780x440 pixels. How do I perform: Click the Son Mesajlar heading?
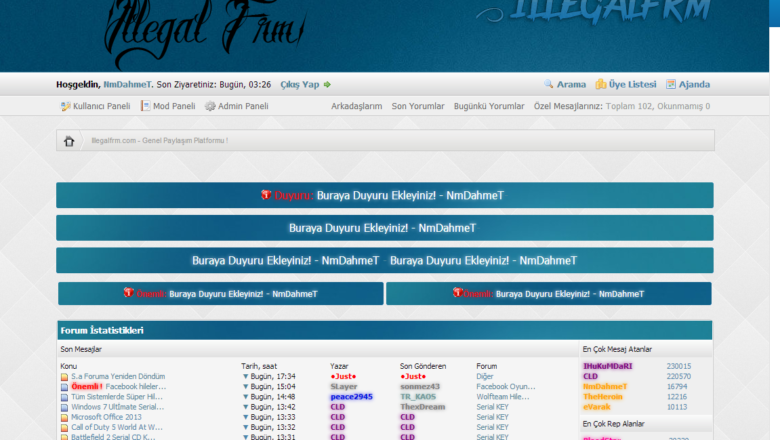tap(81, 349)
